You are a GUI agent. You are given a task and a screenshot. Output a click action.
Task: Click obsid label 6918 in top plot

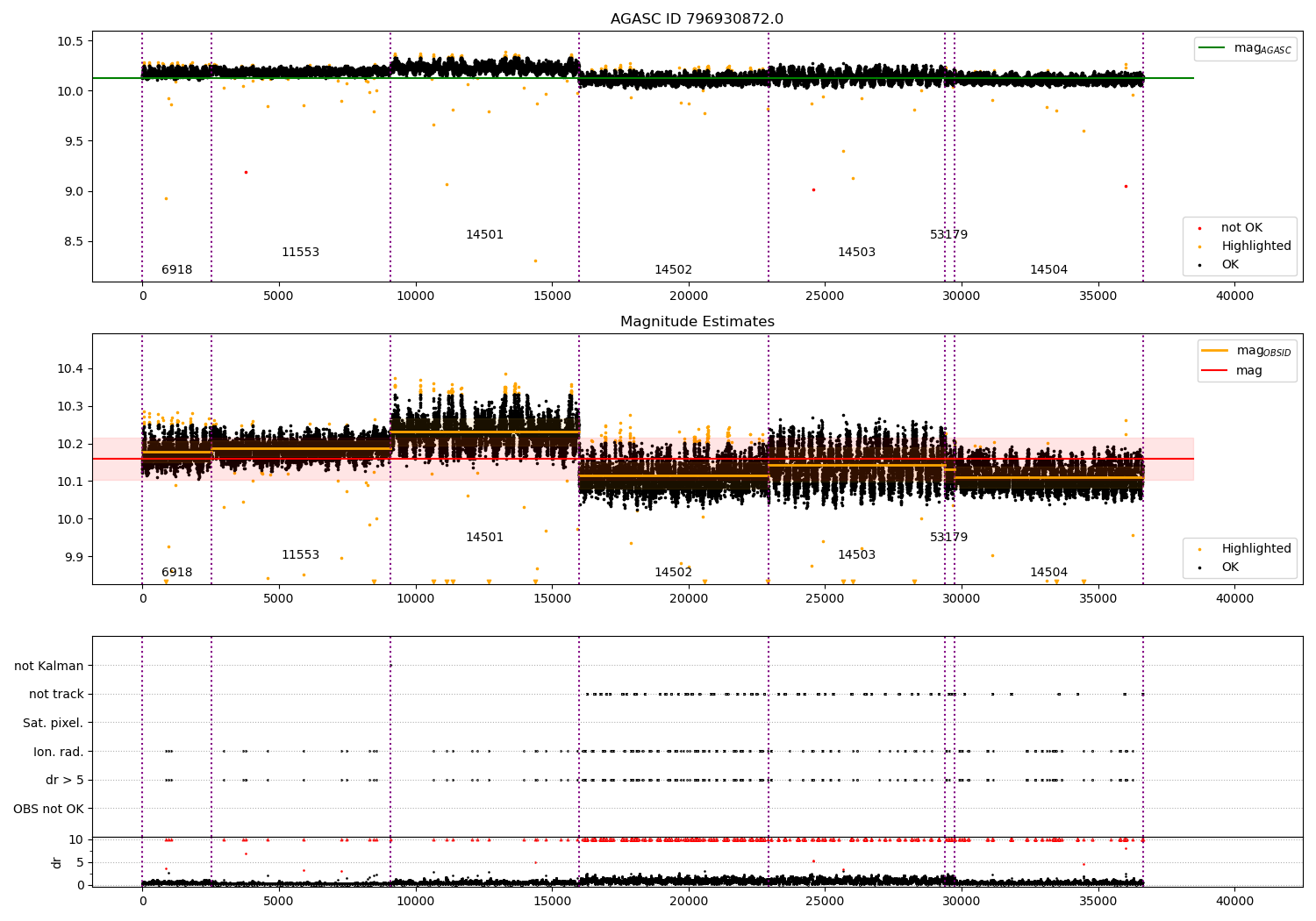[176, 270]
